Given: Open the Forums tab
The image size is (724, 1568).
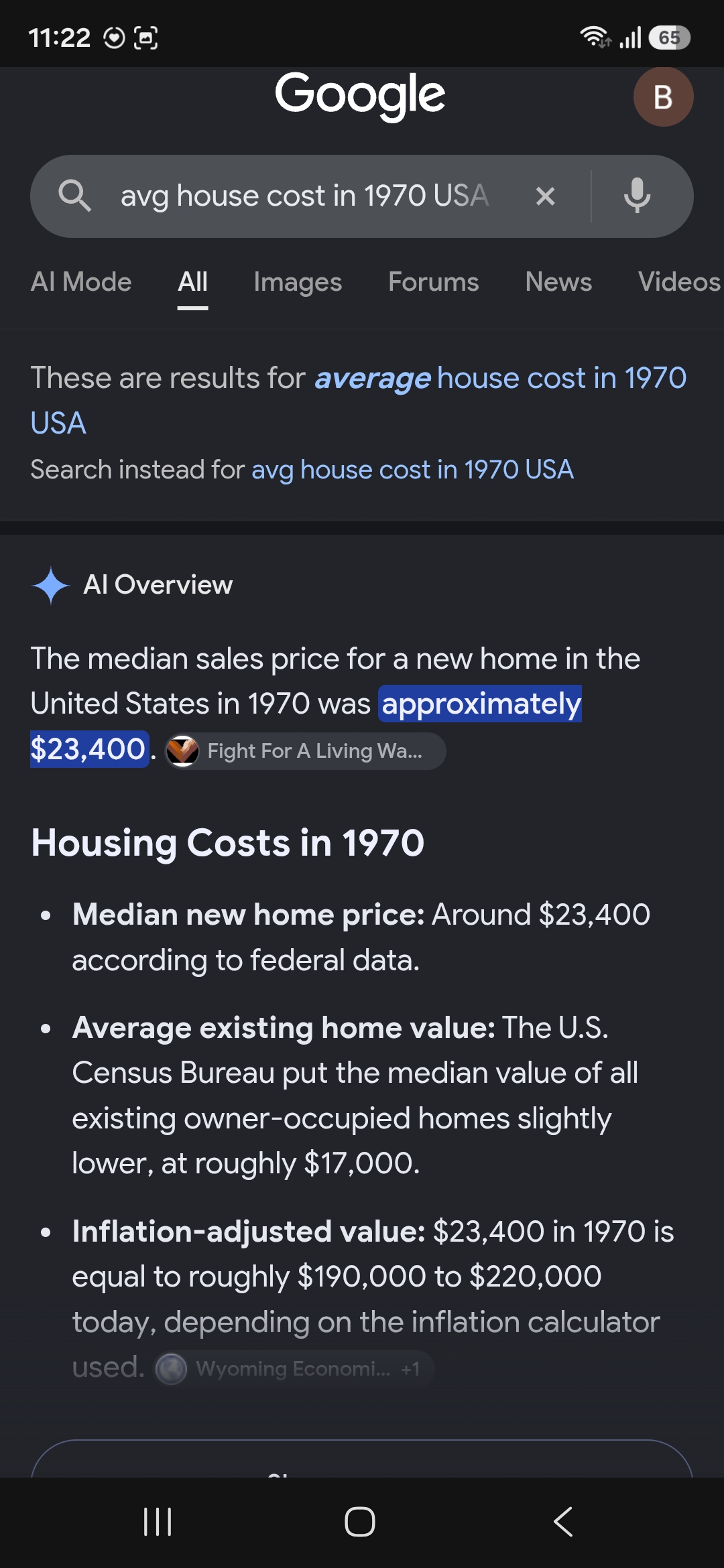Looking at the screenshot, I should [434, 282].
